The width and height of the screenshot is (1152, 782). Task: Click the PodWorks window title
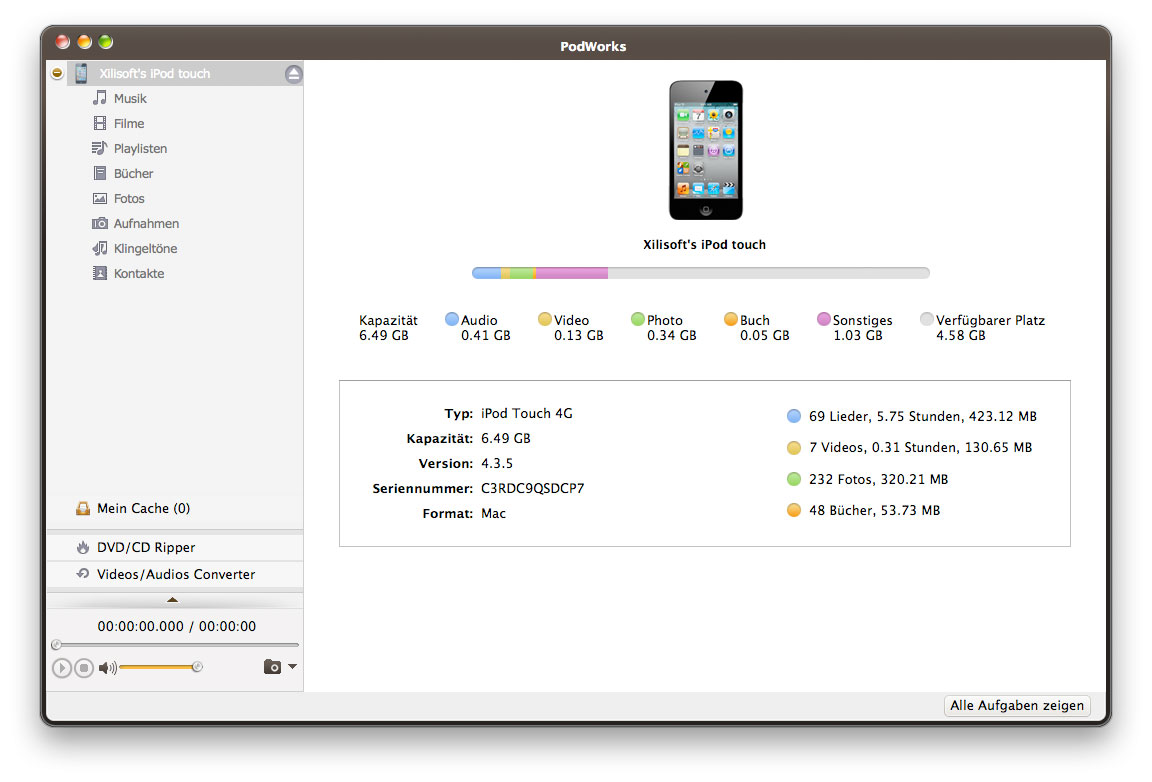point(593,46)
